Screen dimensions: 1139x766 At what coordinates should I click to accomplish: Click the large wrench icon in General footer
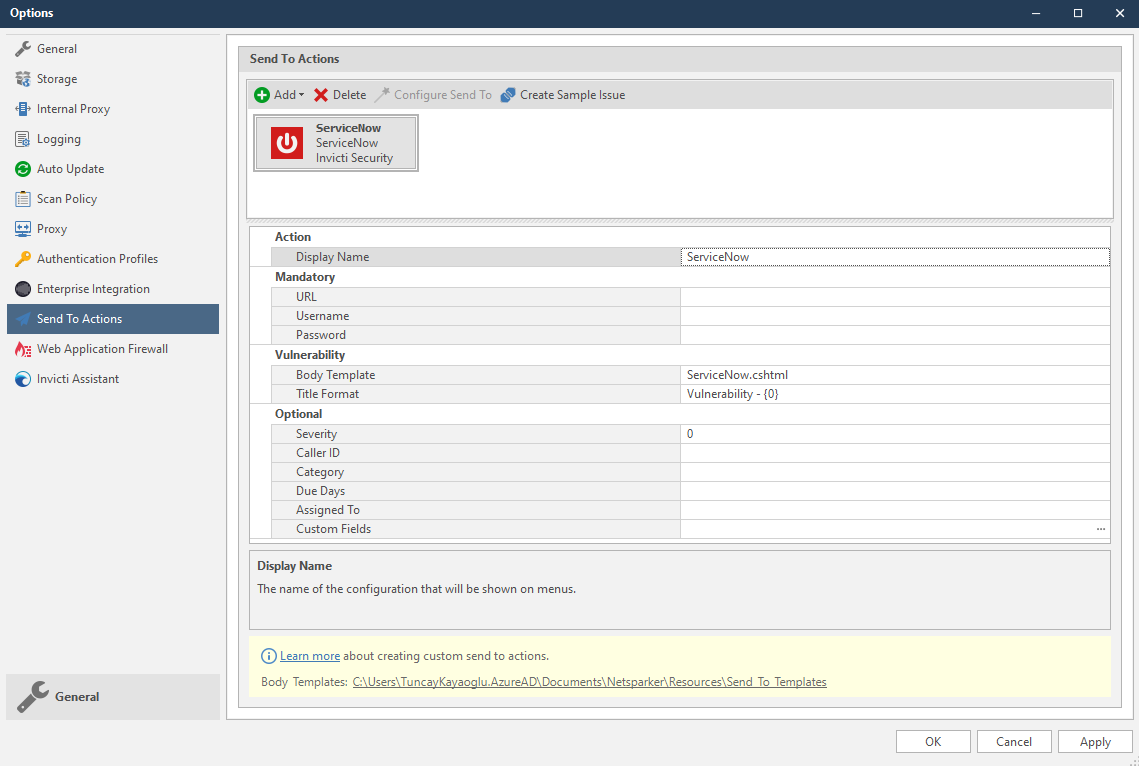click(33, 697)
